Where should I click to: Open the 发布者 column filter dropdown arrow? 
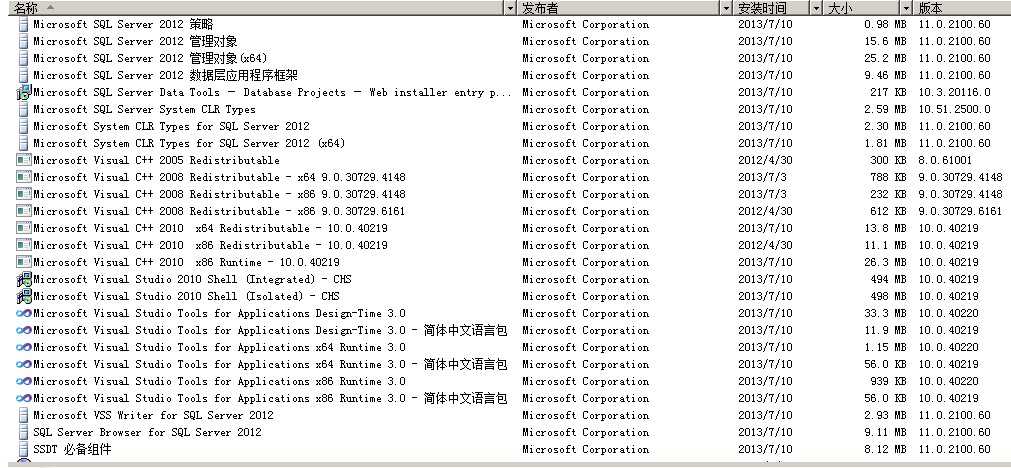[x=727, y=8]
